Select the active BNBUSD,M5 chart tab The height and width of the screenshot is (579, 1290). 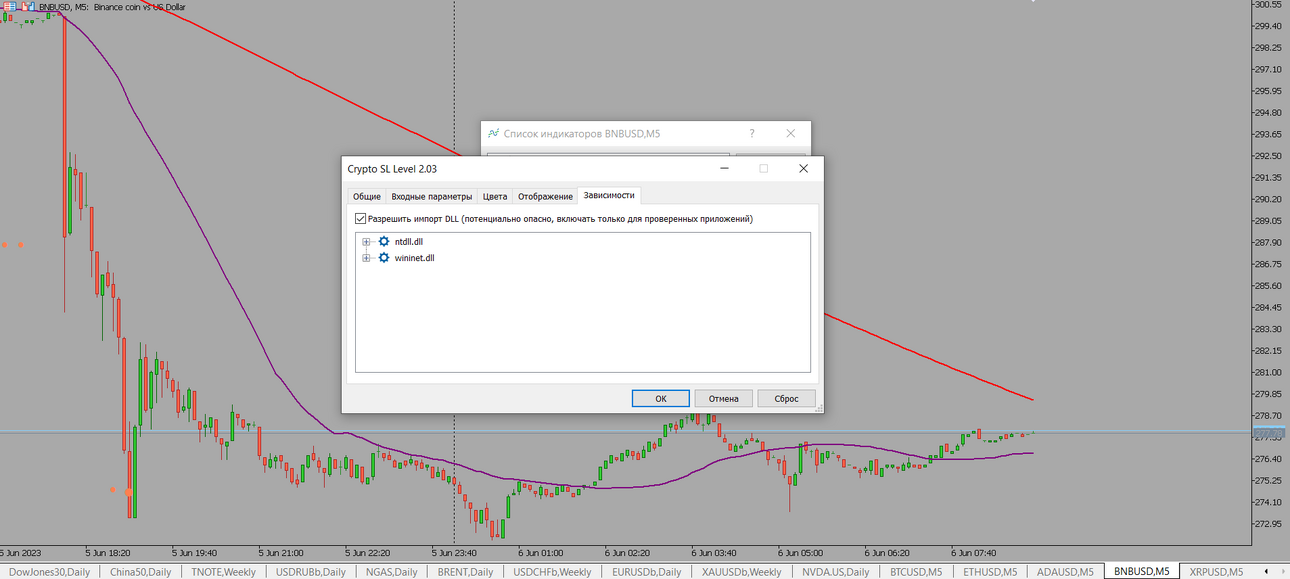[1141, 572]
